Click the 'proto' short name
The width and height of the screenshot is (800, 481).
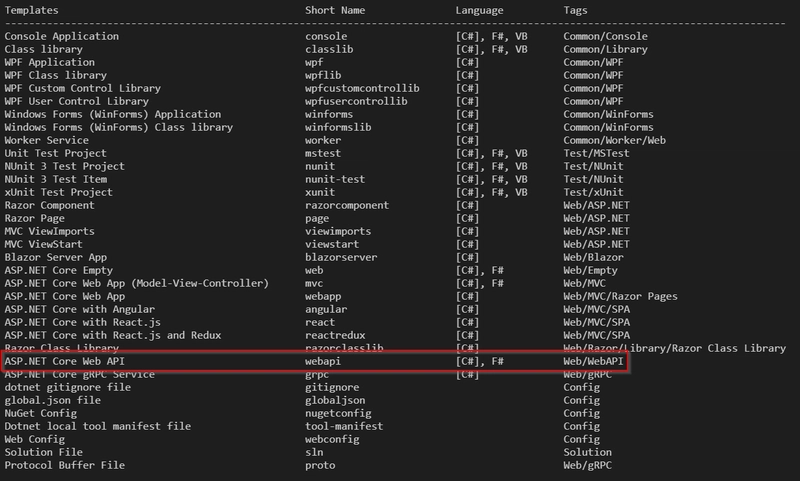(x=320, y=465)
